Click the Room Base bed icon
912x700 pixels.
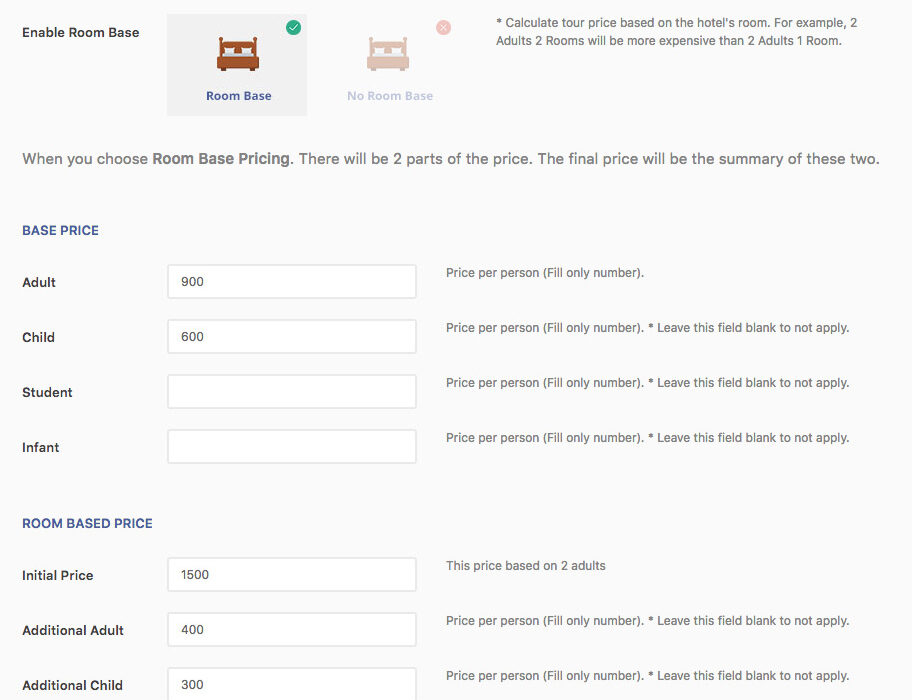click(238, 54)
